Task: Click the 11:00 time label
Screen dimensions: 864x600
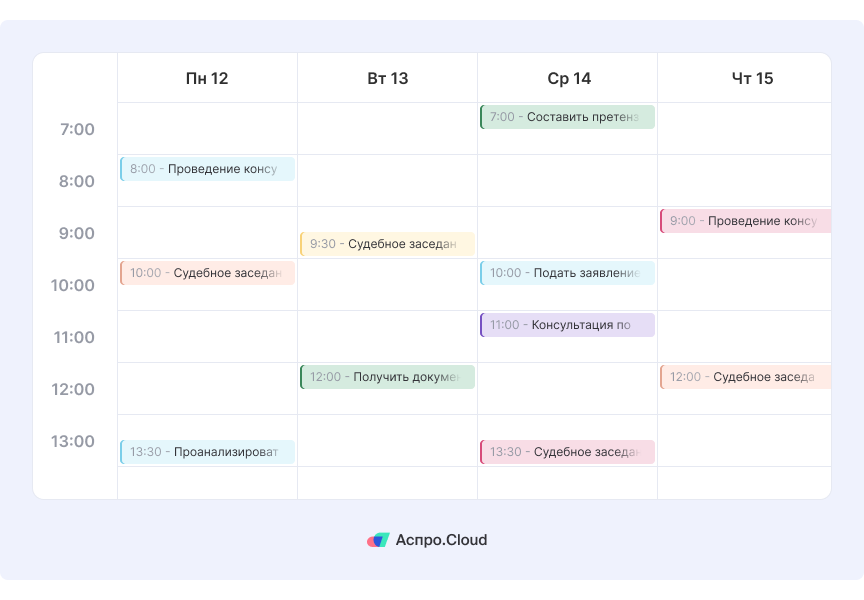Action: pos(73,337)
